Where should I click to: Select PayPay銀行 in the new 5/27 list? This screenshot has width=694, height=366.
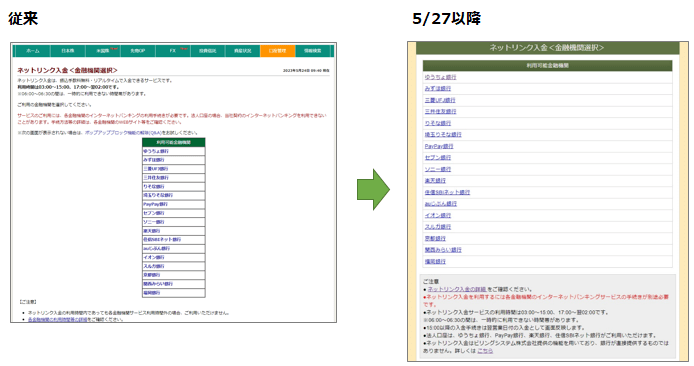pos(439,146)
